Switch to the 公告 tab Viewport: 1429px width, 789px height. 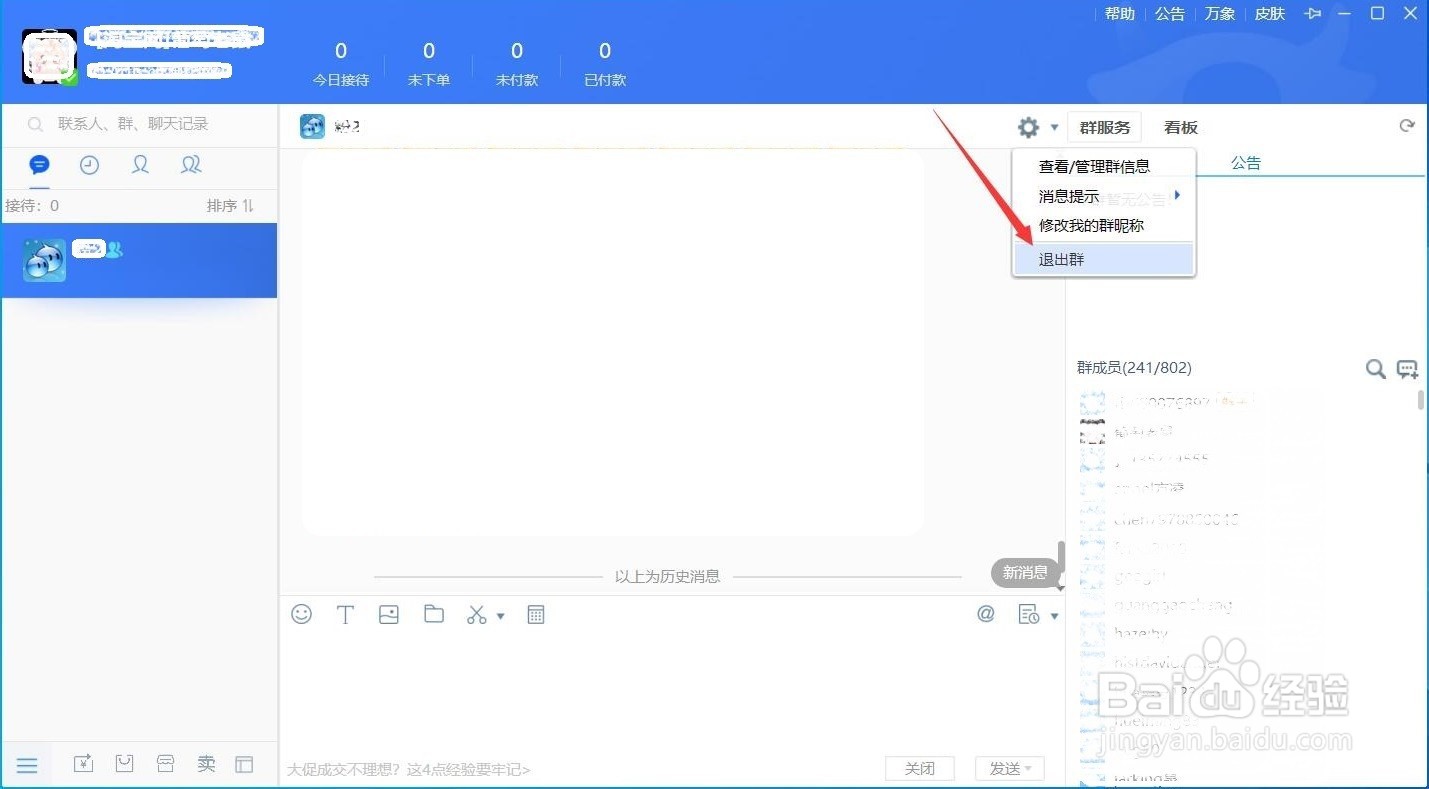pyautogui.click(x=1246, y=162)
